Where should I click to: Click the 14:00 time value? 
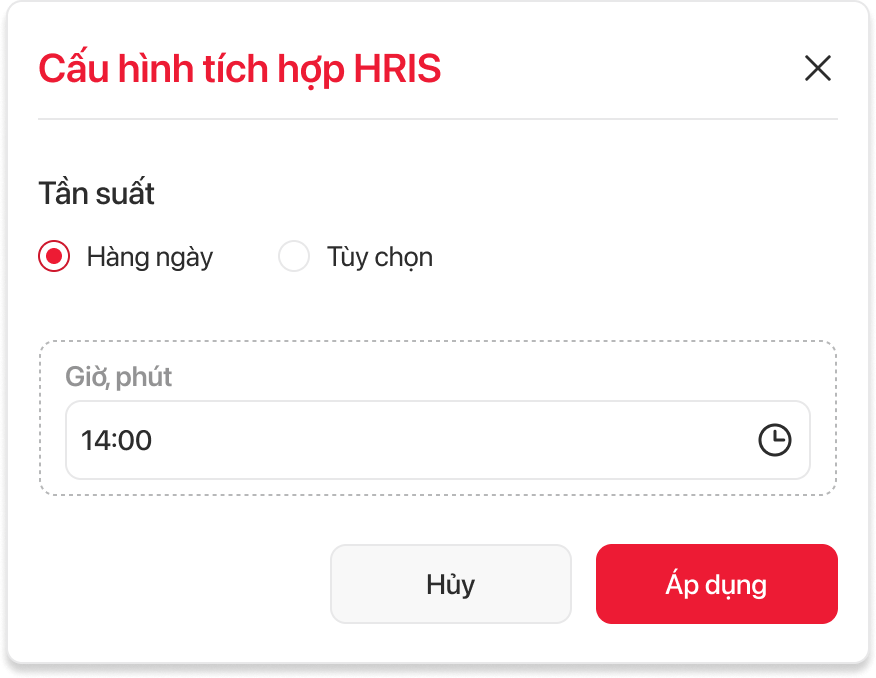[x=116, y=440]
